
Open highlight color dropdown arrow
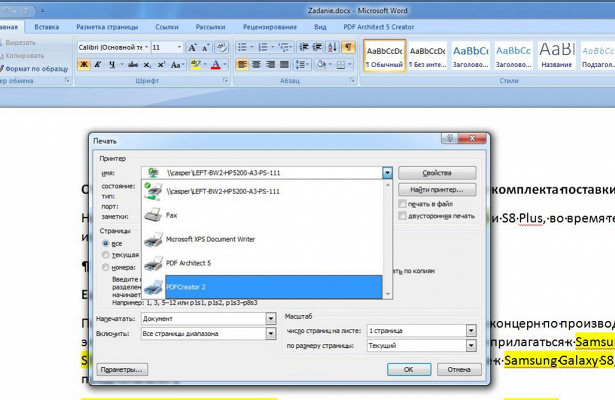(x=205, y=64)
